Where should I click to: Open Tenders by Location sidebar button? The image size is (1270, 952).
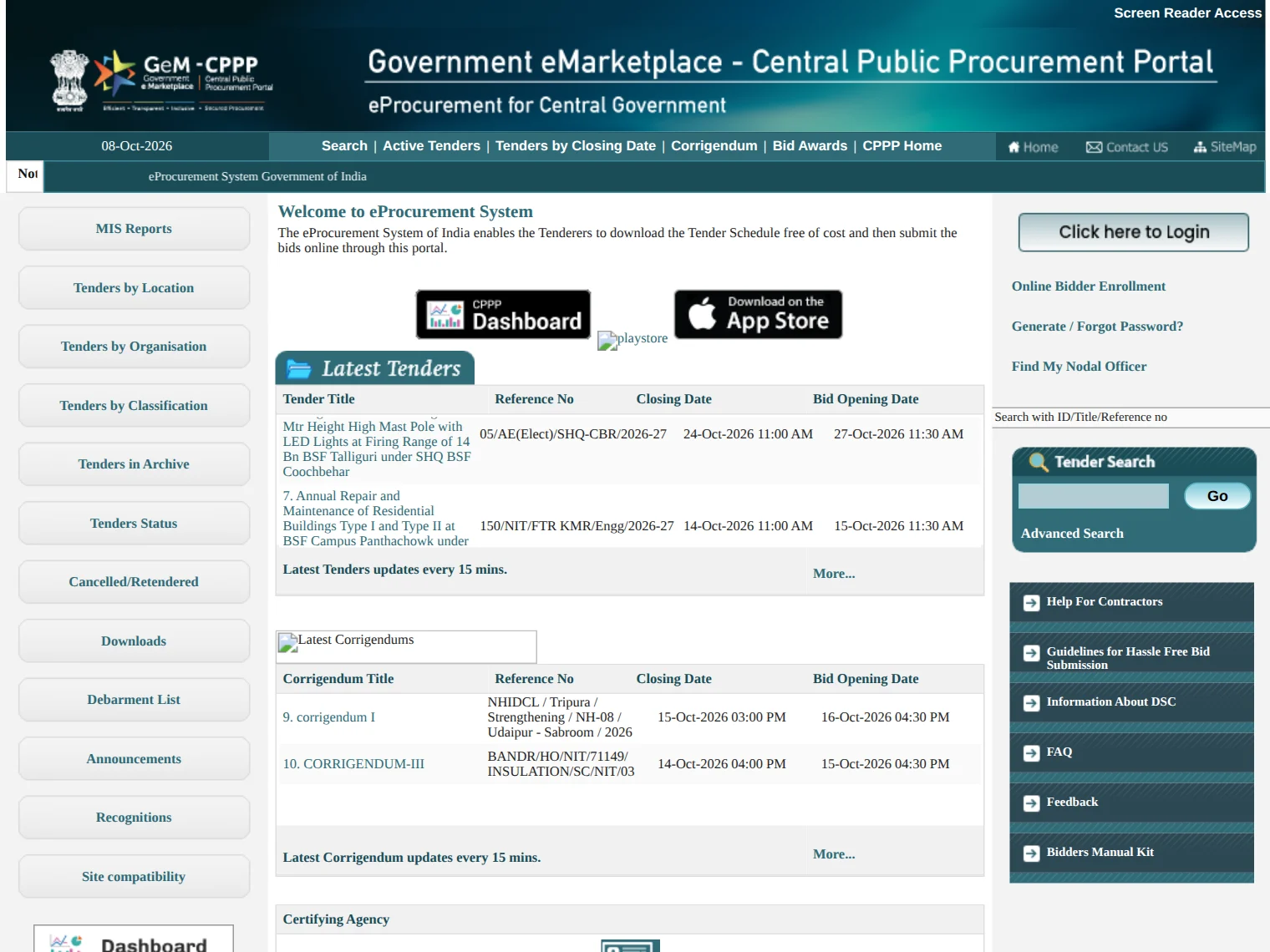[x=134, y=287]
